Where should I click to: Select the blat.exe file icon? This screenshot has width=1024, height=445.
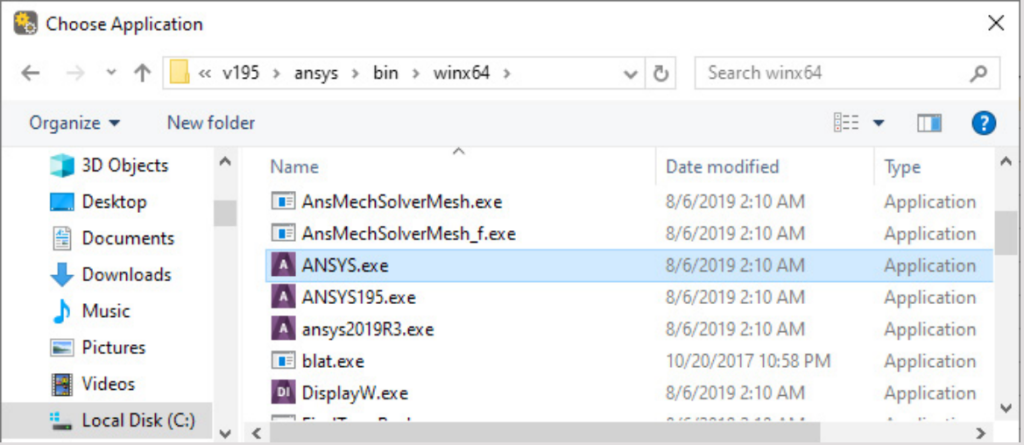click(283, 361)
